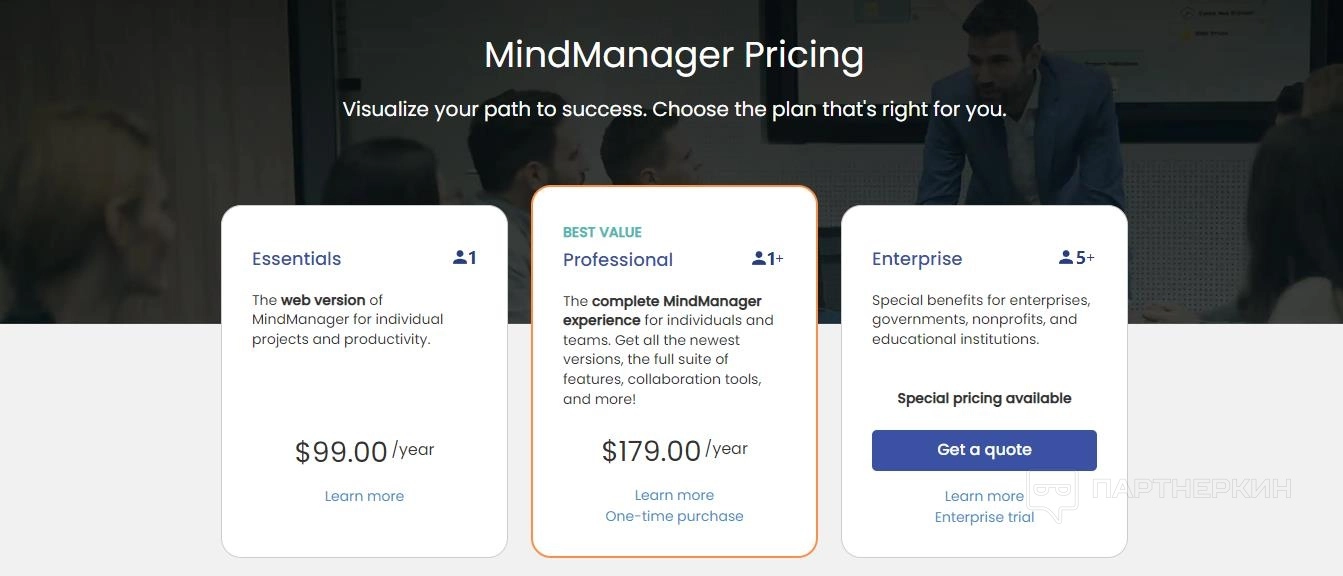Viewport: 1343px width, 576px height.
Task: Select the Professional plan title
Action: pos(617,260)
